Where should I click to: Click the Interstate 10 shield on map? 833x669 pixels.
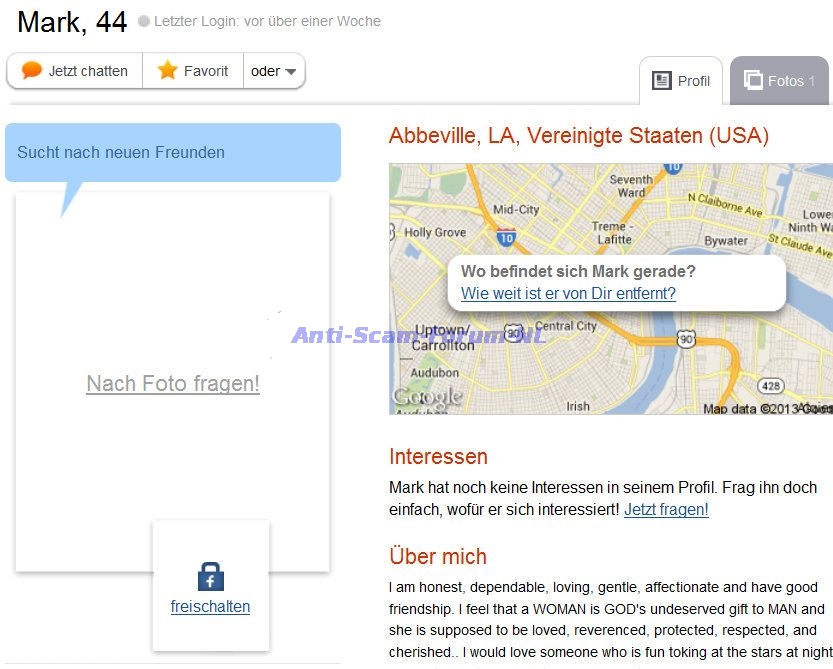[506, 238]
